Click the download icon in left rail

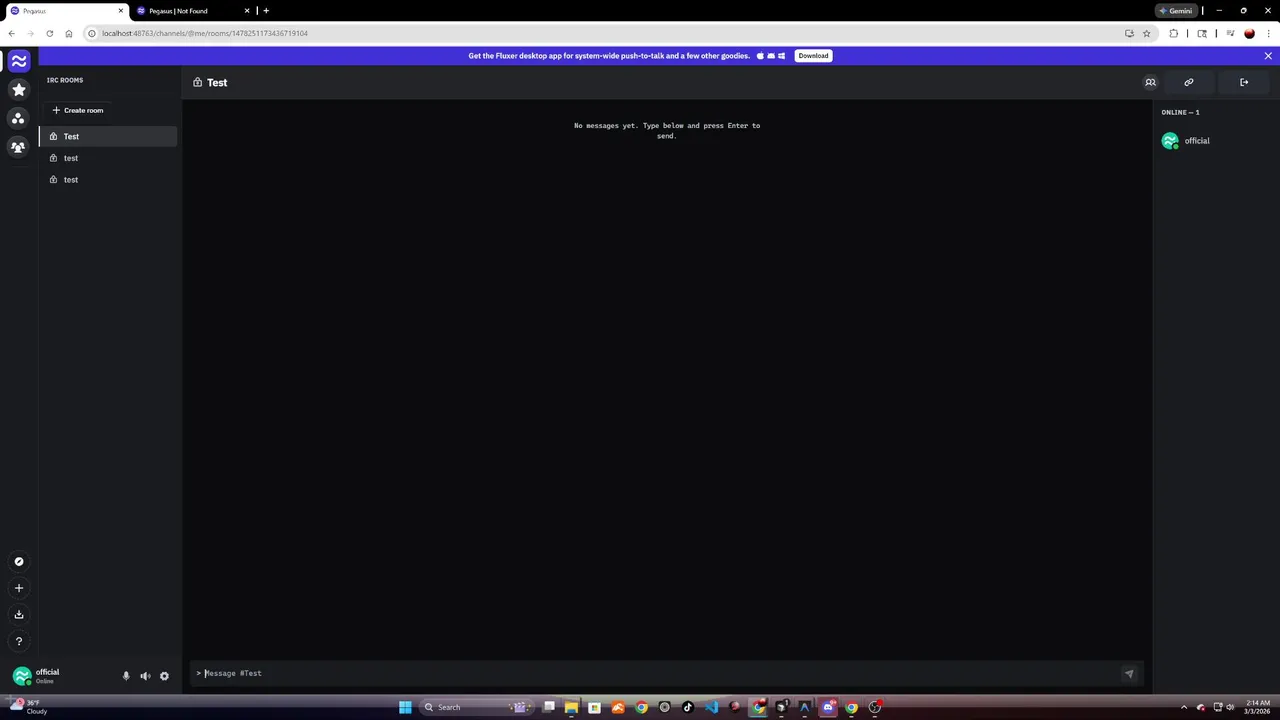tap(18, 615)
